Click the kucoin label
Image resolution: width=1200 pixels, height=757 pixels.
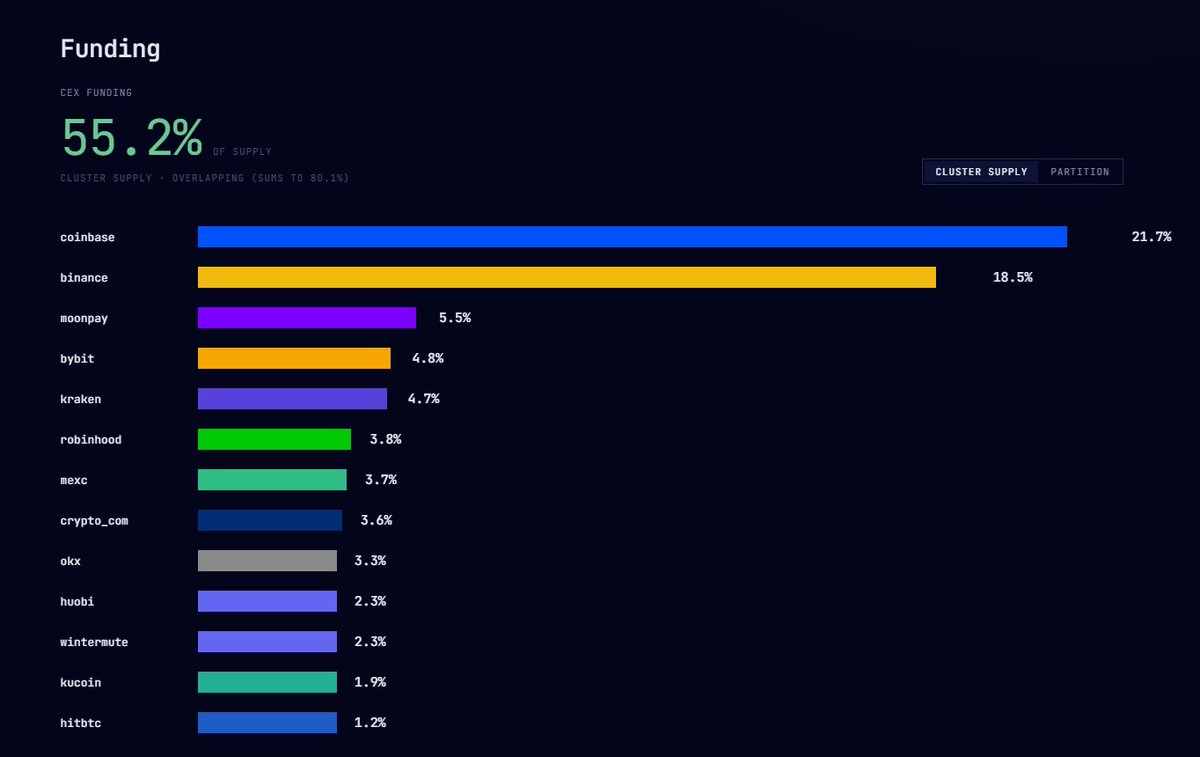(80, 683)
